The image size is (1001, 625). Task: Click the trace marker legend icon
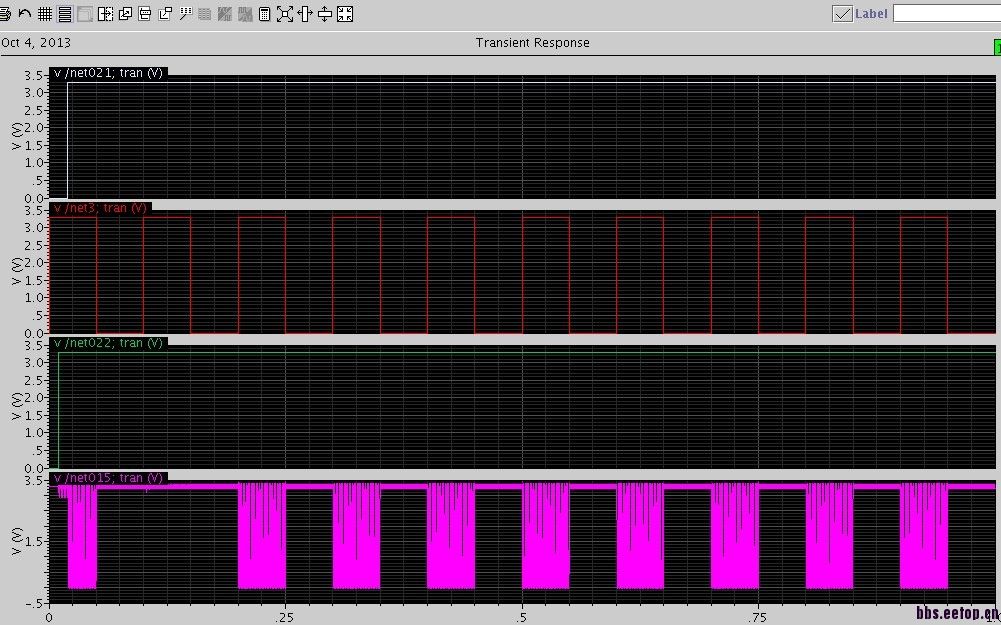(x=185, y=13)
